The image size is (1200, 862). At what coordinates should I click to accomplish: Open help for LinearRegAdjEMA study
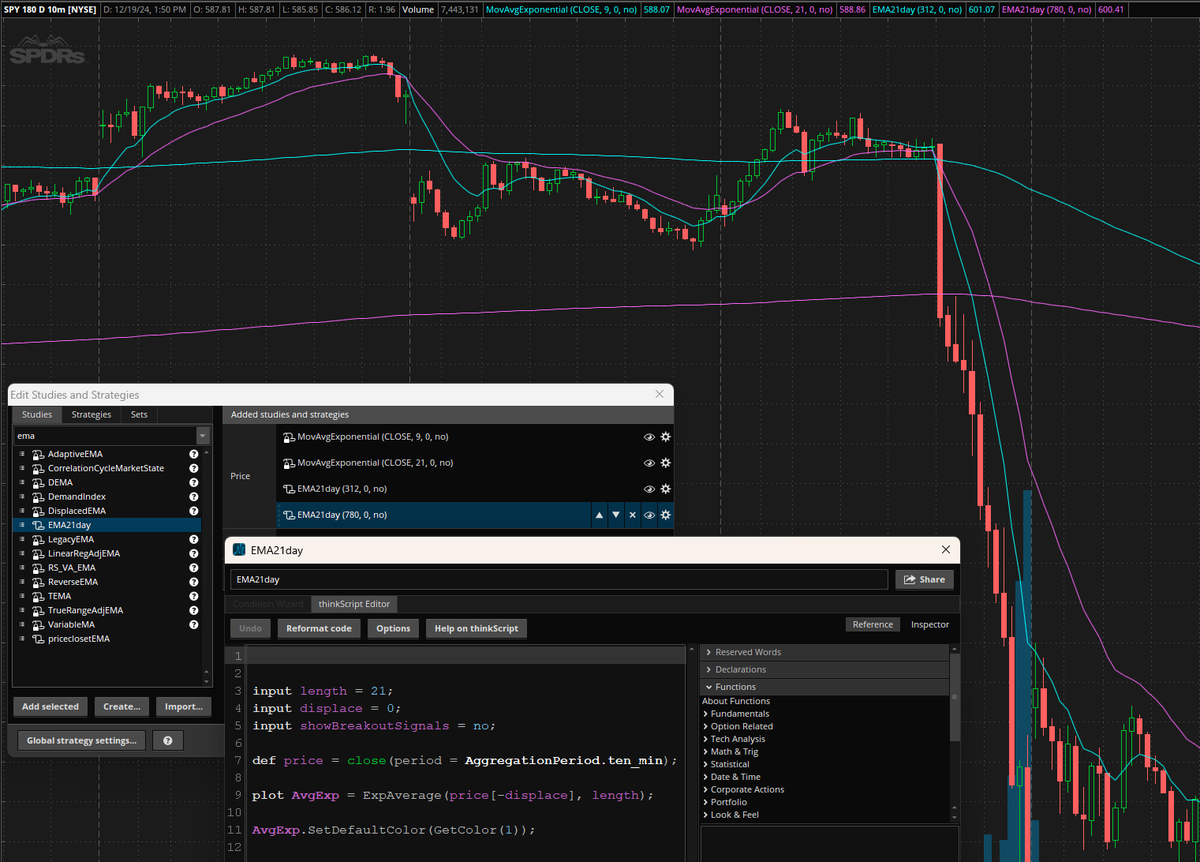coord(195,553)
